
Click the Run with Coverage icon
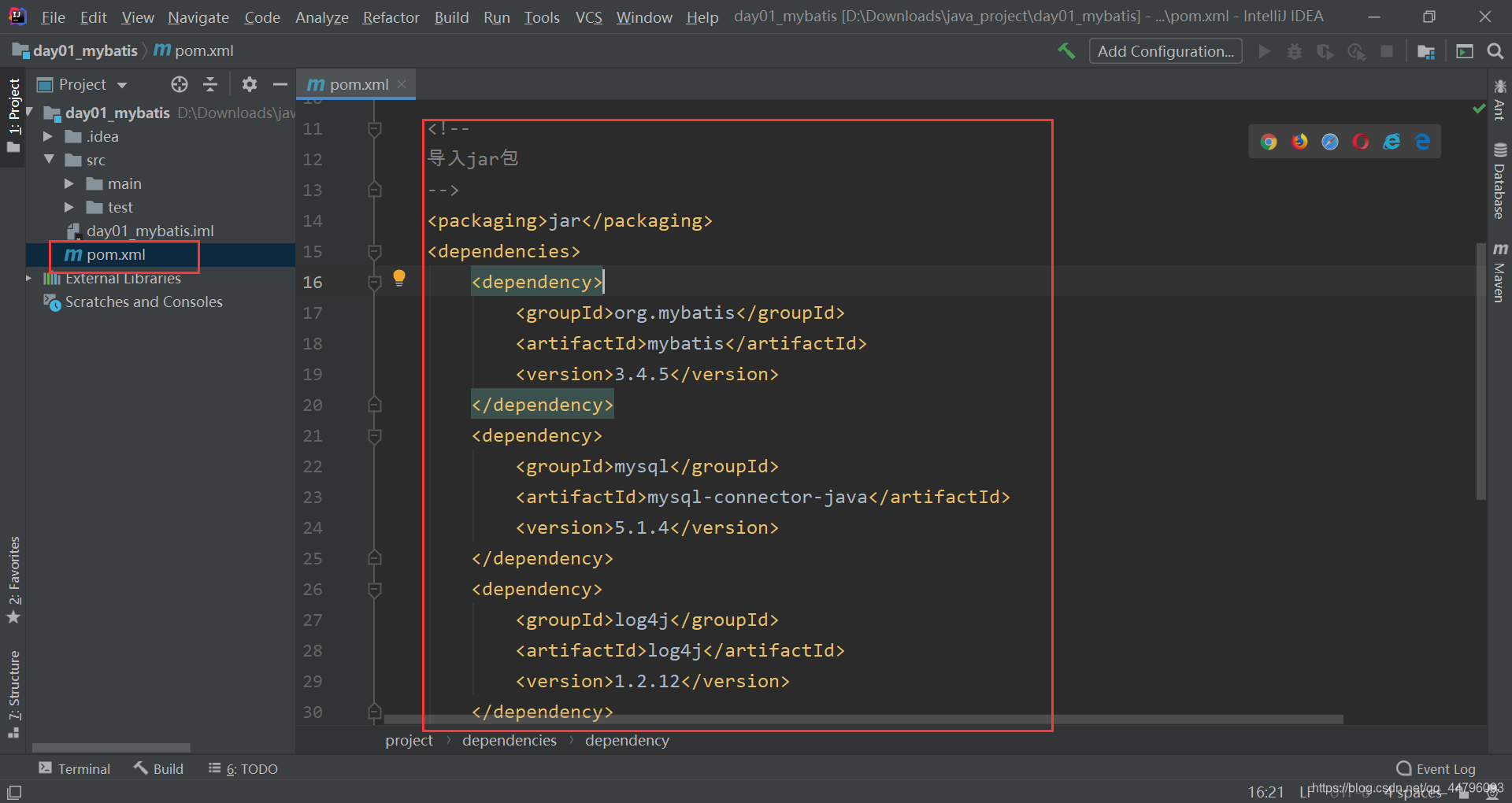[x=1325, y=51]
